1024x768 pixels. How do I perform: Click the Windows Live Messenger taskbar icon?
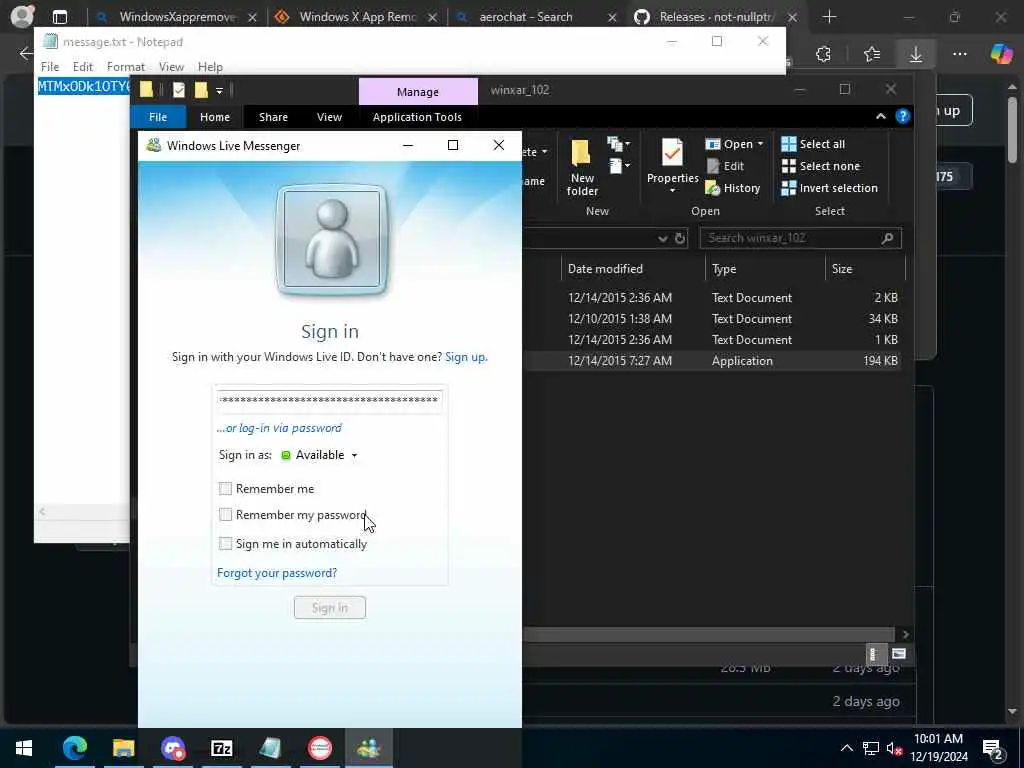point(368,748)
